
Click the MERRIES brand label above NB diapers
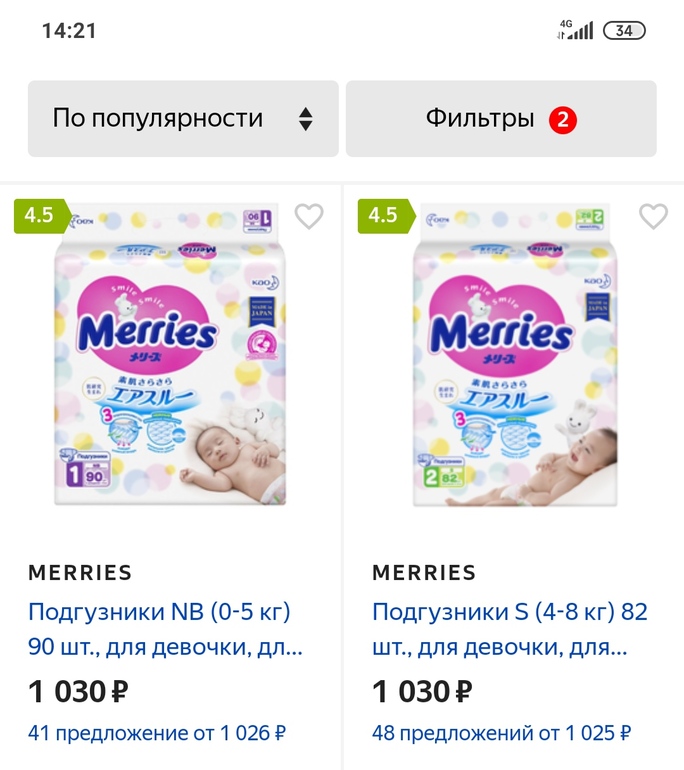click(x=80, y=573)
